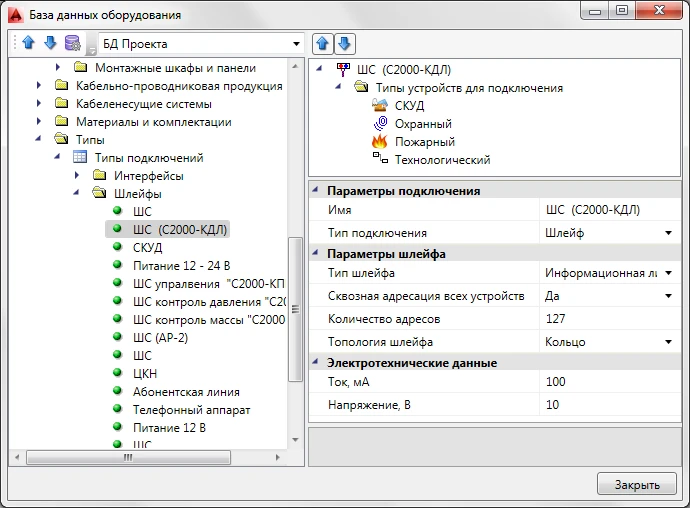Viewport: 690px width, 508px height.
Task: Collapse the Параметры шлейфа section
Action: point(316,253)
